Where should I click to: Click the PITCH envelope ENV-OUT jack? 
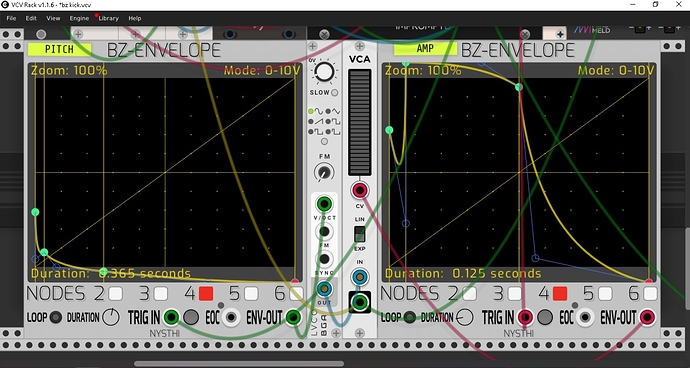tap(293, 317)
